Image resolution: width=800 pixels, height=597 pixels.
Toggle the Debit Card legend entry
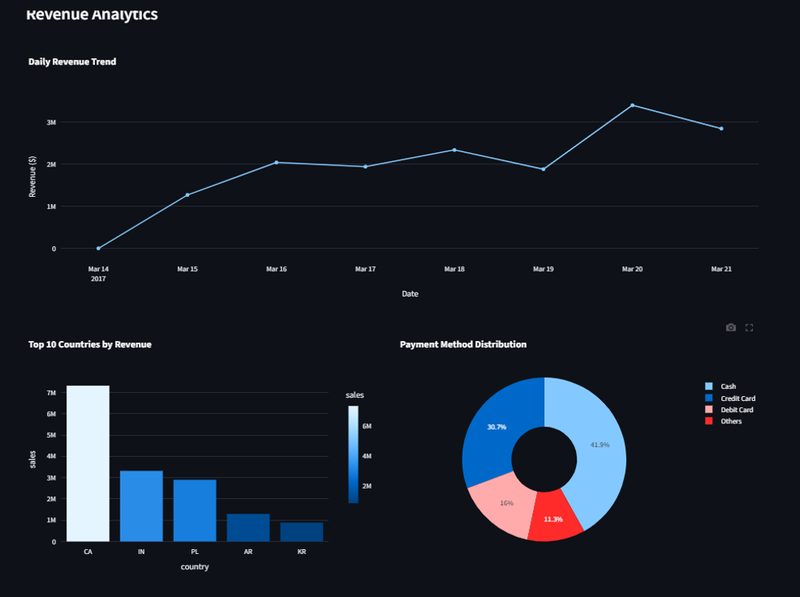(x=735, y=410)
